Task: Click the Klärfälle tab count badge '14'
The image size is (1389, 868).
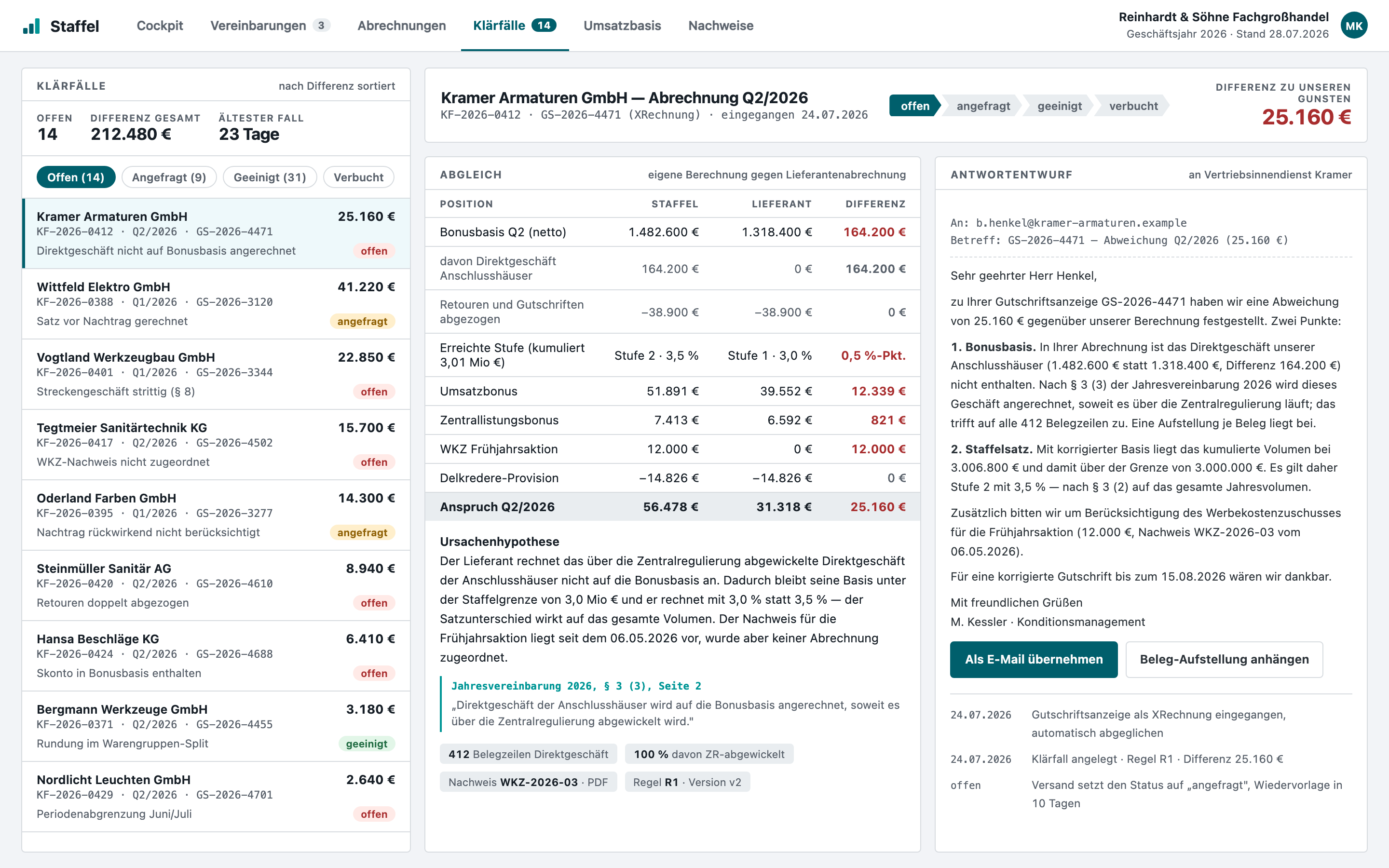Action: click(544, 25)
